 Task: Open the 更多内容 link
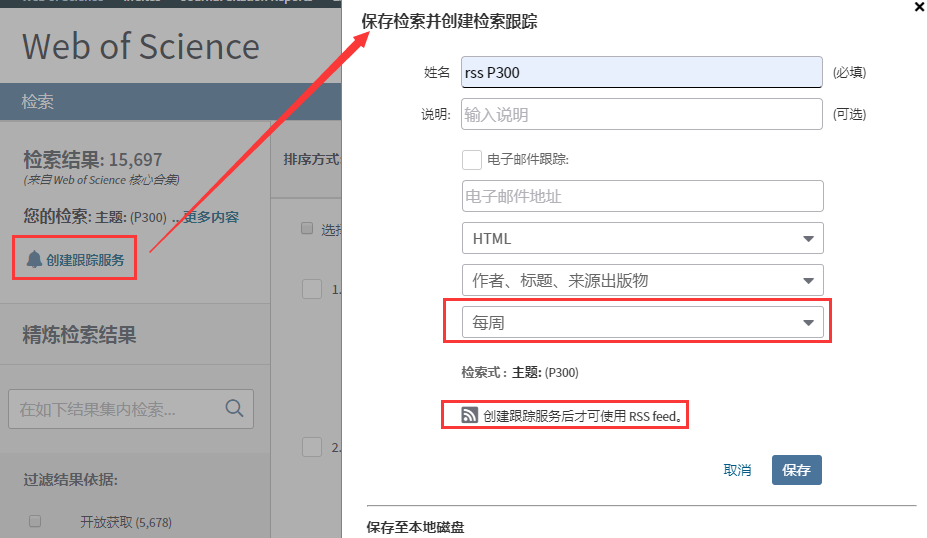211,217
